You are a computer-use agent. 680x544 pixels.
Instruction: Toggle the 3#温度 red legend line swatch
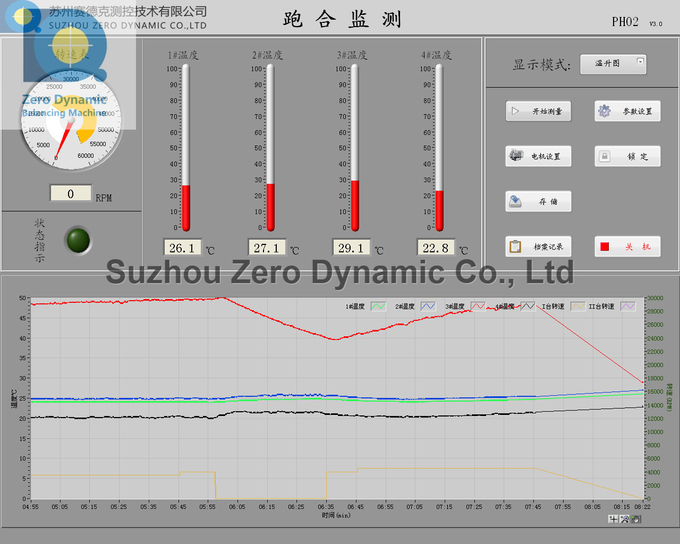(x=477, y=307)
